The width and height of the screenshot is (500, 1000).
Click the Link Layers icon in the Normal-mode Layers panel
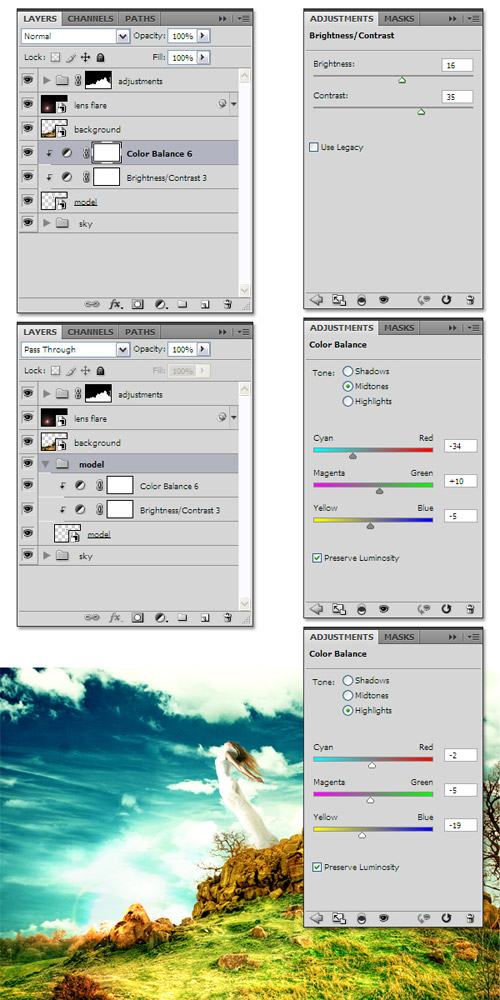click(92, 304)
